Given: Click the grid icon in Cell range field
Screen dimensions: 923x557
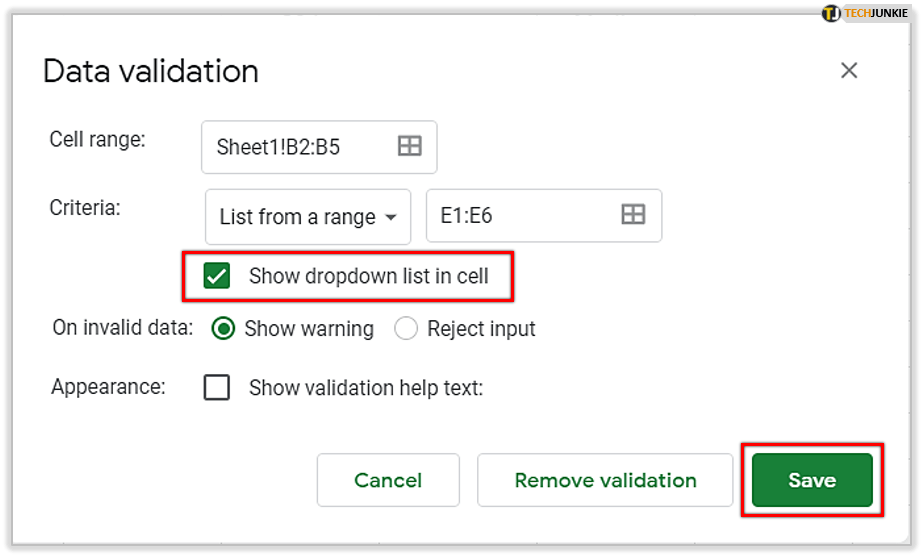Looking at the screenshot, I should click(410, 147).
